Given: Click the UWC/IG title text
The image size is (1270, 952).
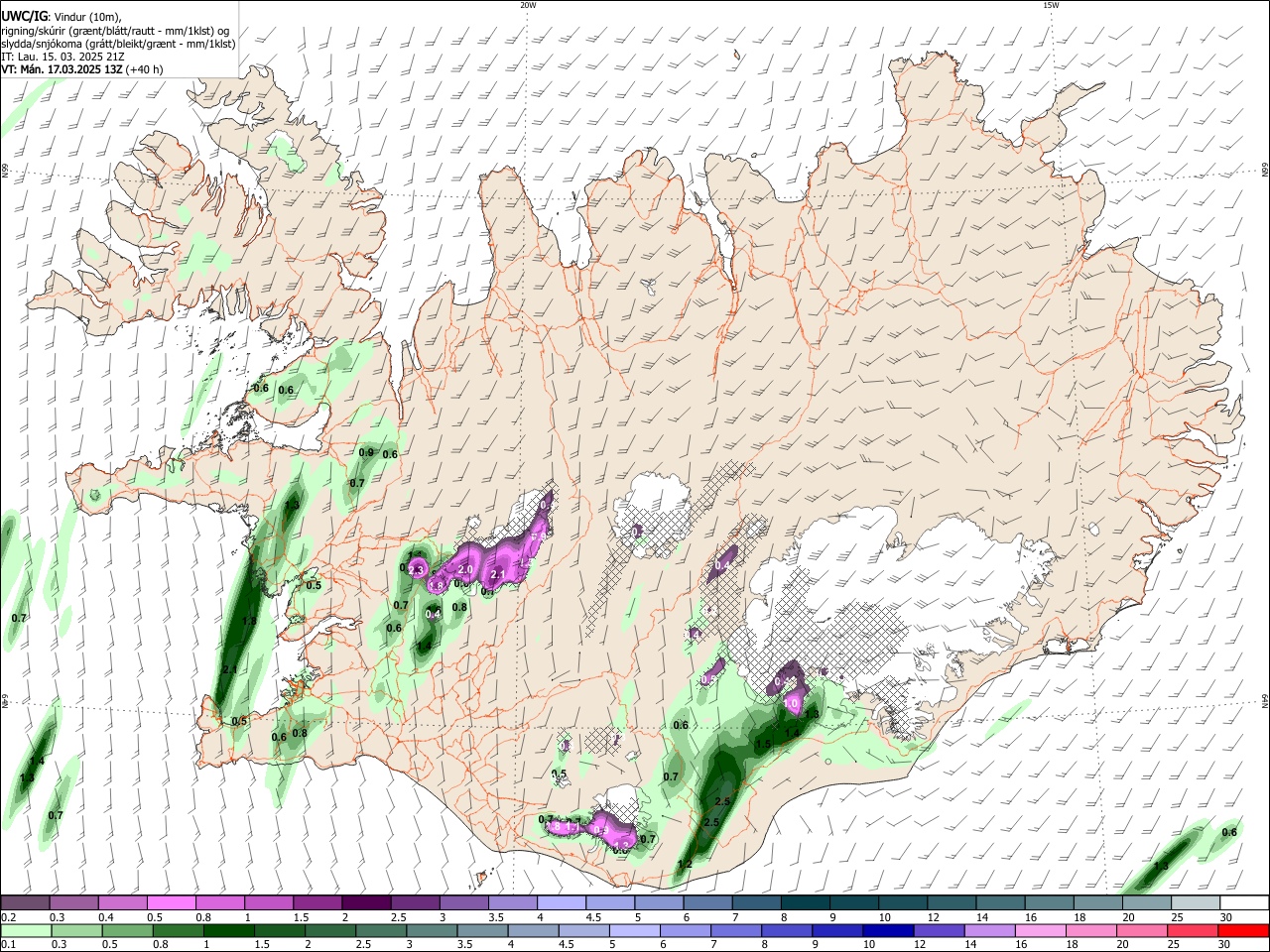Looking at the screenshot, I should click(x=24, y=16).
